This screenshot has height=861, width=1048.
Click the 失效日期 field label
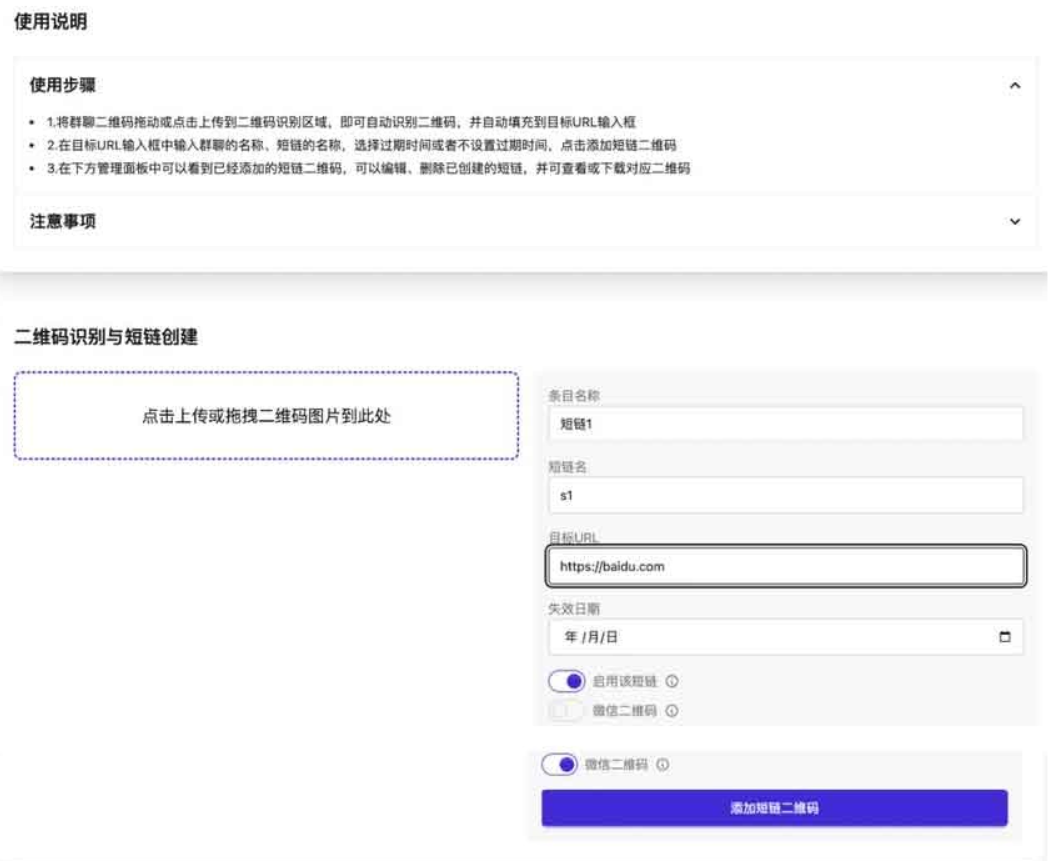pyautogui.click(x=573, y=608)
